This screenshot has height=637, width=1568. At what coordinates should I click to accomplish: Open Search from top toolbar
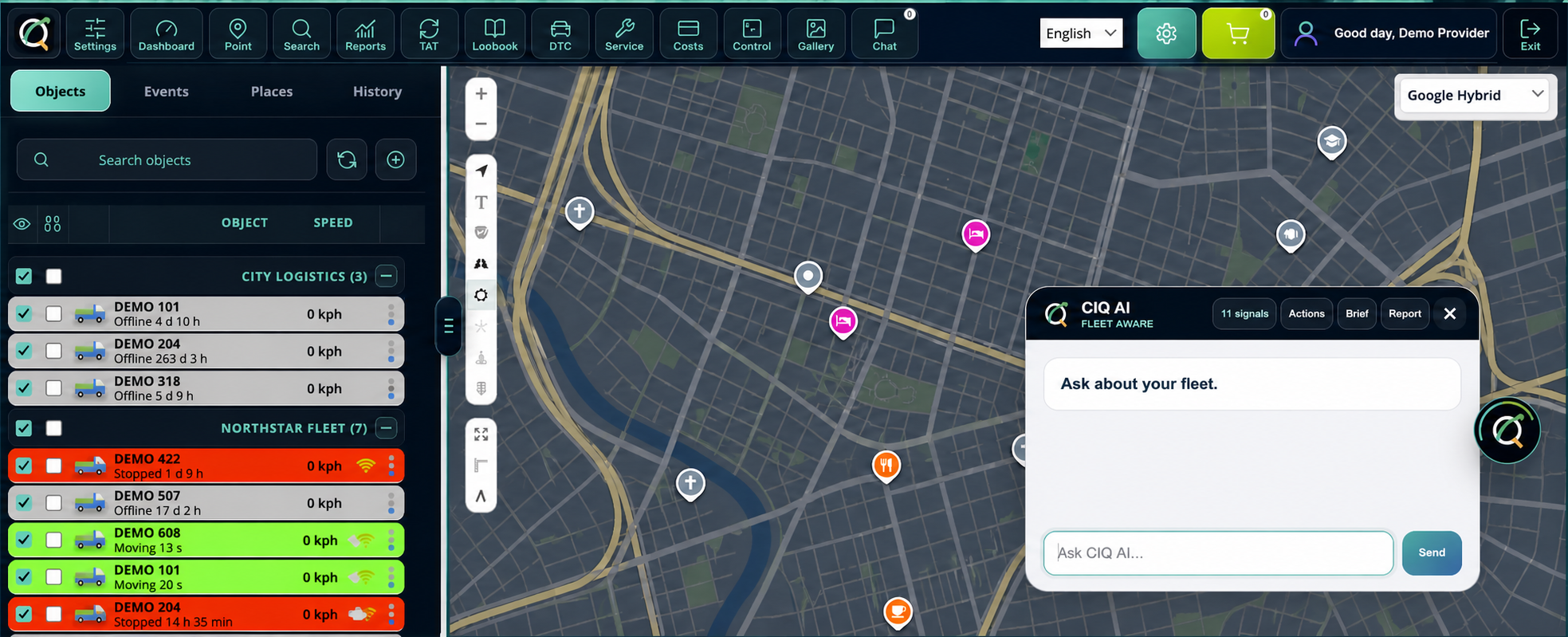(301, 33)
